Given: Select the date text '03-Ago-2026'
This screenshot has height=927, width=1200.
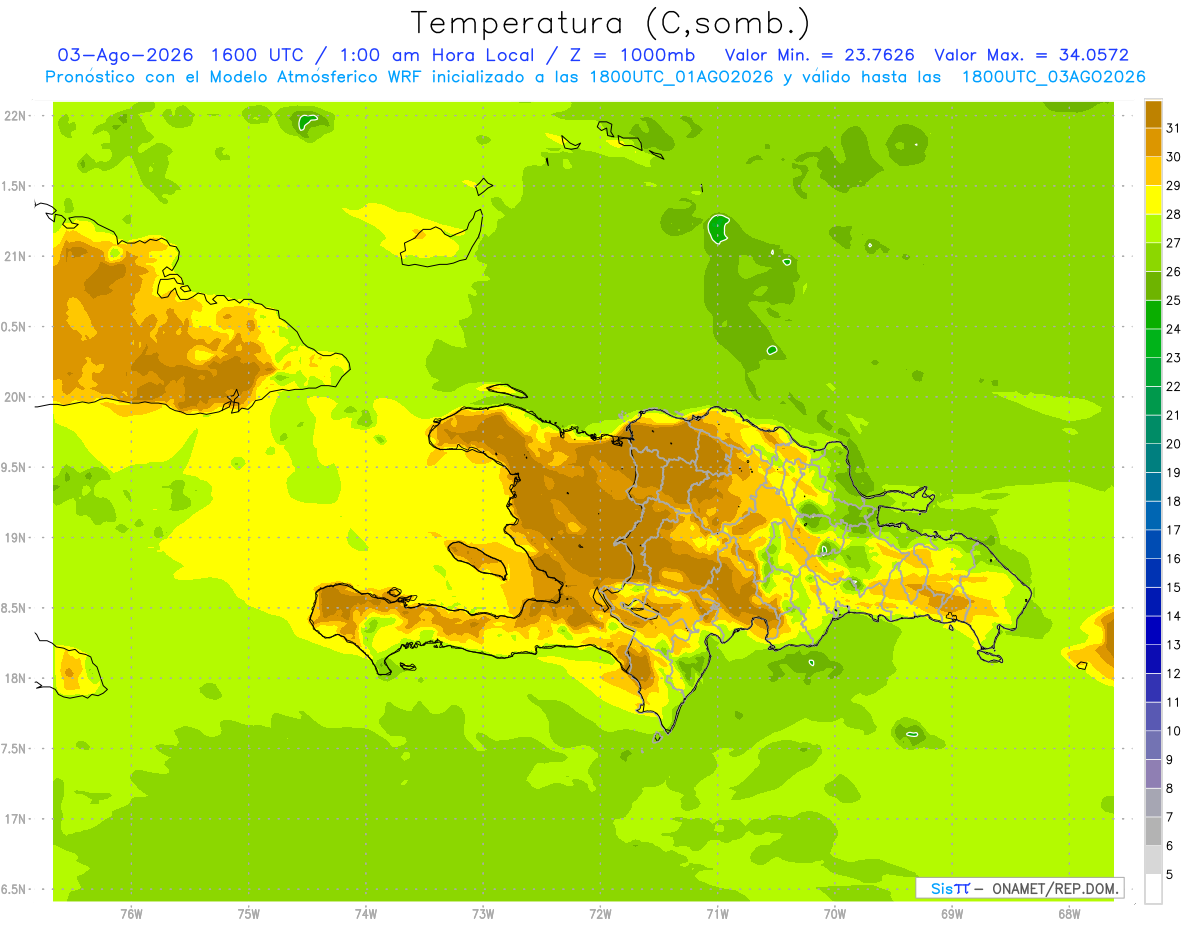Looking at the screenshot, I should pyautogui.click(x=126, y=55).
